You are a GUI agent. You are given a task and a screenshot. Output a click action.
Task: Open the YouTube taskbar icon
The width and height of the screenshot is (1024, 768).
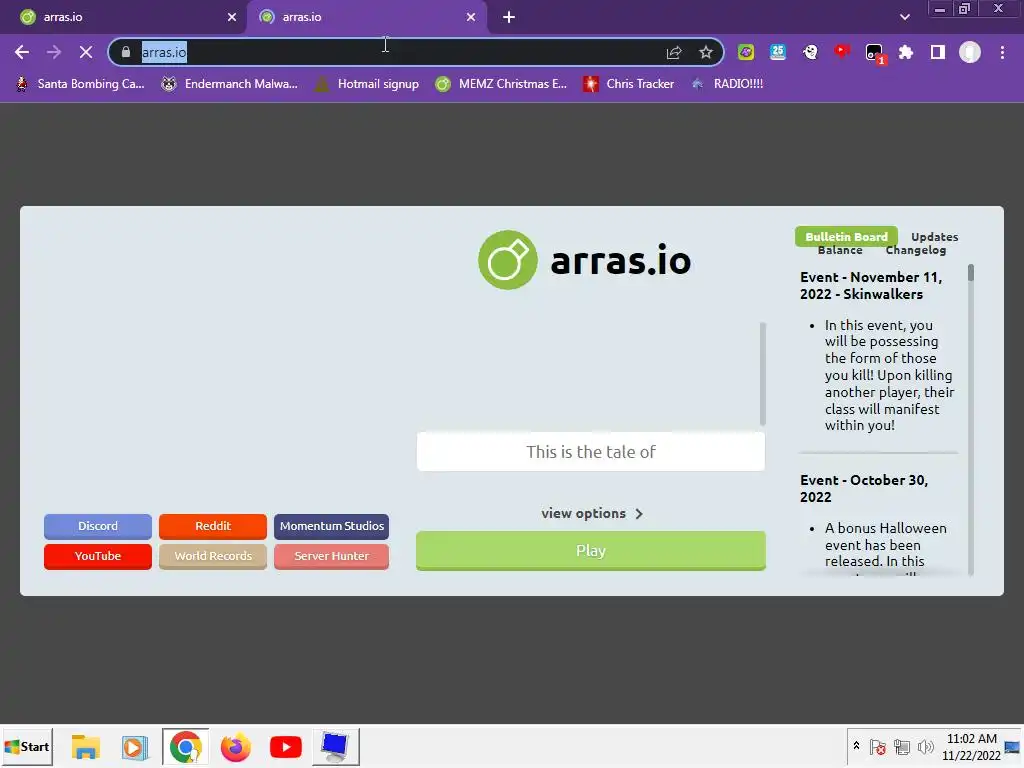point(285,747)
